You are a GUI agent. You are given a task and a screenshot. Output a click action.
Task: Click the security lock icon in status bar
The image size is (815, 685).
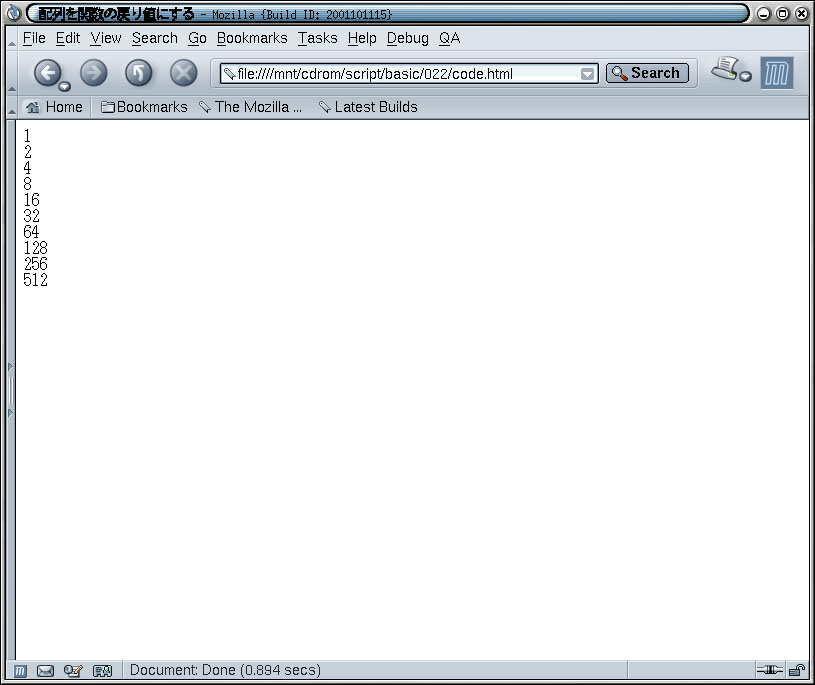797,670
